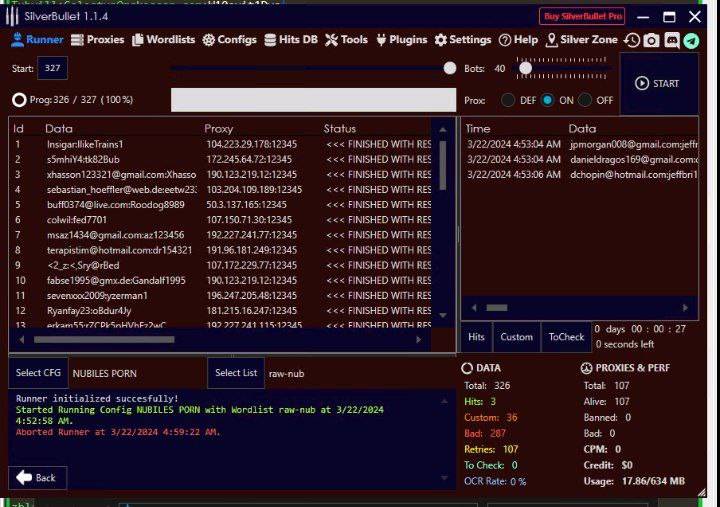This screenshot has width=720, height=507.
Task: Switch to the ToCheck results tab
Action: click(566, 337)
